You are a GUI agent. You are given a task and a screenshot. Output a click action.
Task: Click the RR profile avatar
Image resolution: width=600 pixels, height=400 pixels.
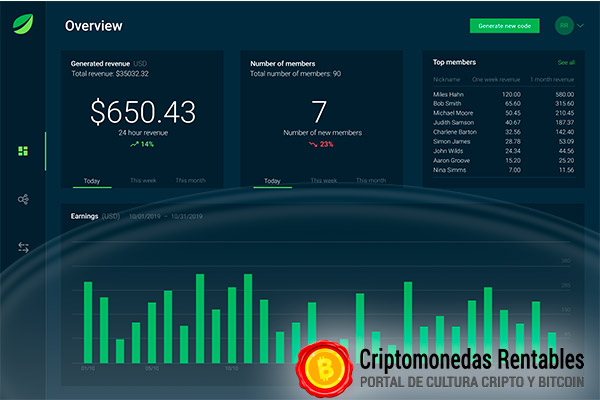click(564, 26)
